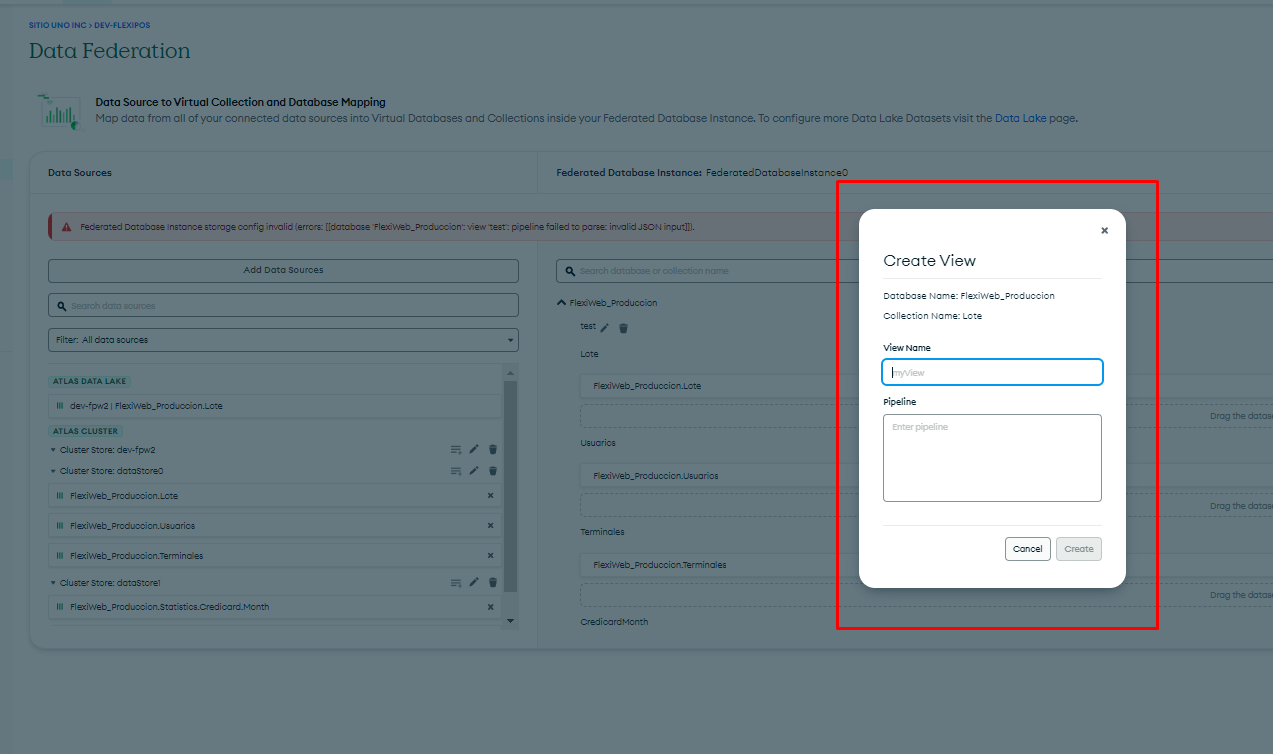Click the DEV-FLEXIPOS breadcrumb link
This screenshot has height=754, width=1273.
click(x=122, y=25)
